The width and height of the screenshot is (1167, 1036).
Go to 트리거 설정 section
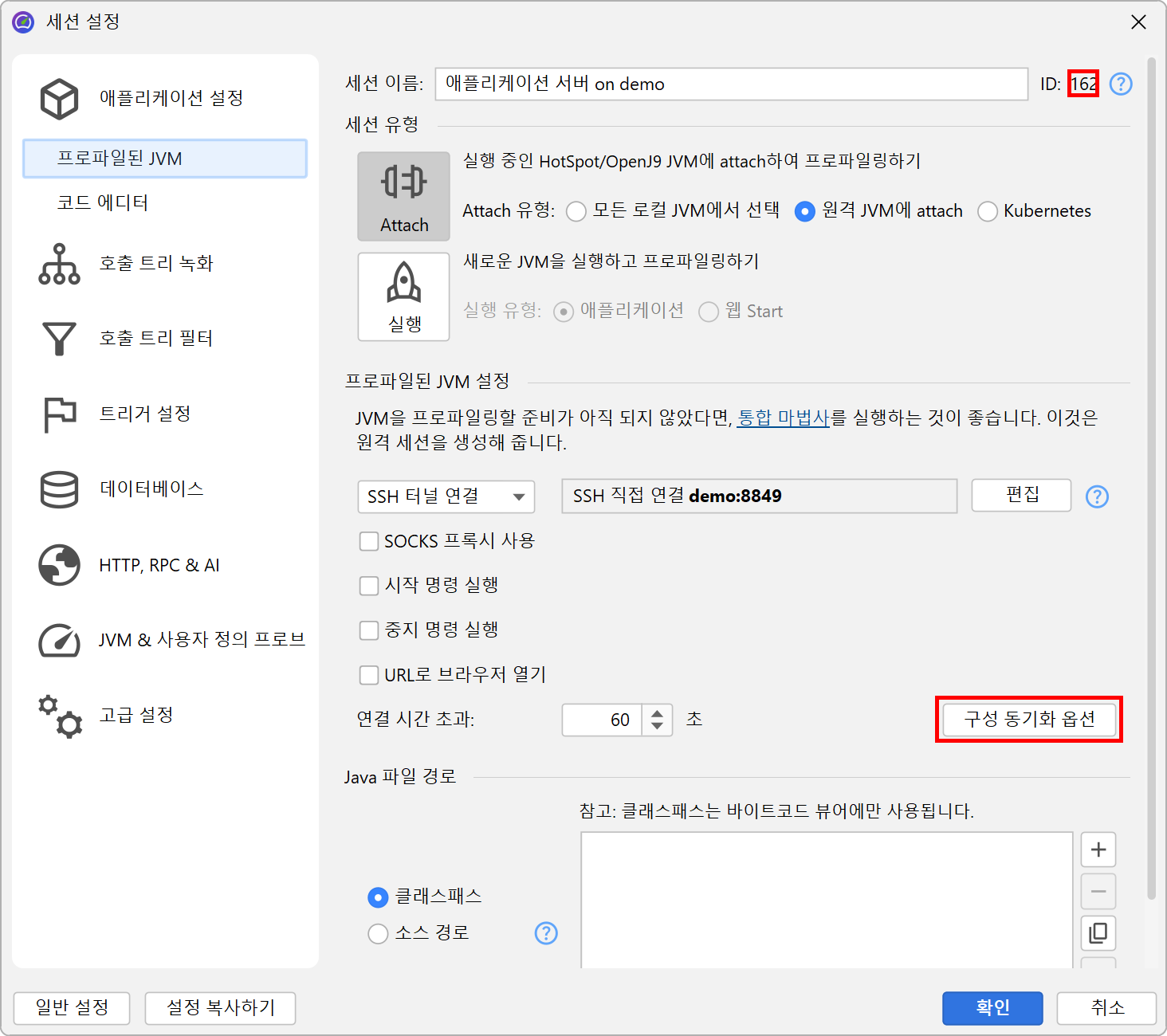(x=145, y=414)
